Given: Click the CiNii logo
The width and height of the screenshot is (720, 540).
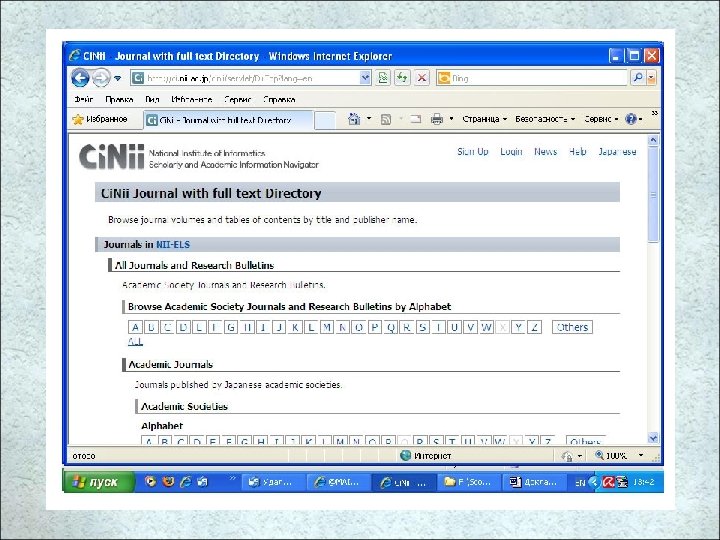Looking at the screenshot, I should [x=112, y=157].
